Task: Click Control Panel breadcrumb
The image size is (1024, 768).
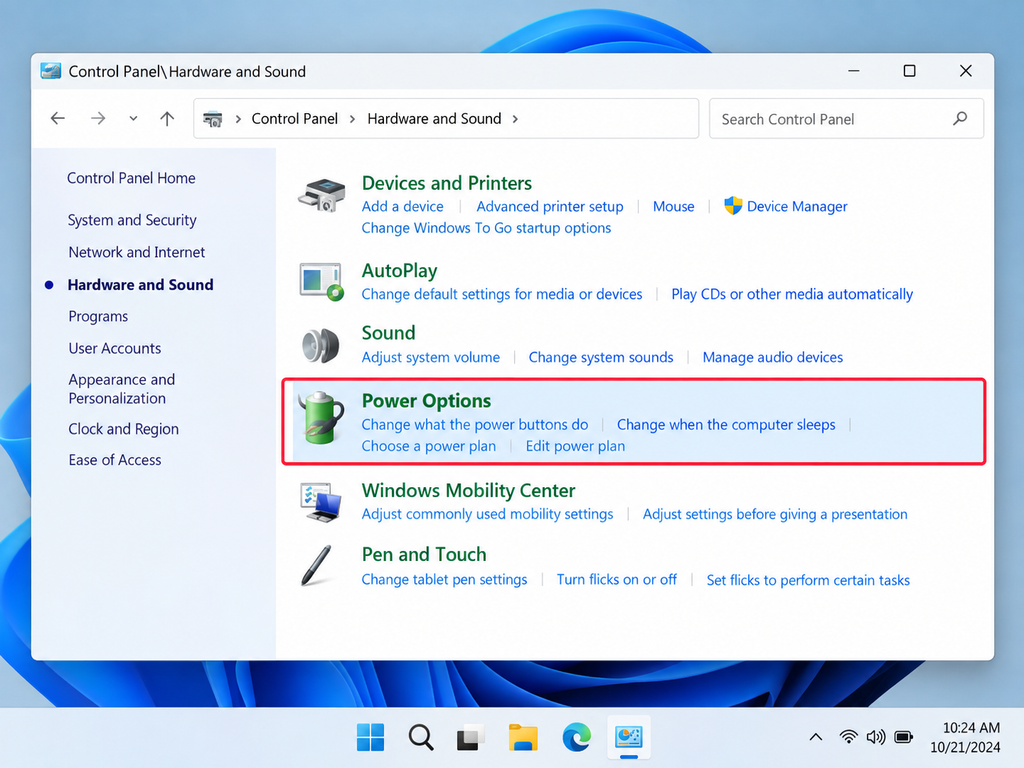Action: [295, 118]
